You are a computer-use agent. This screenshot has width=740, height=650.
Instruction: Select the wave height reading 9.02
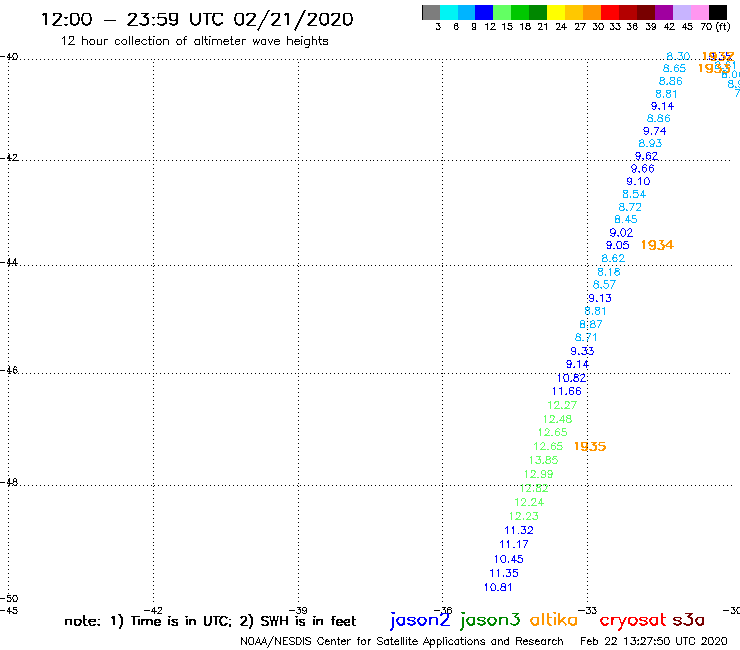tap(621, 232)
